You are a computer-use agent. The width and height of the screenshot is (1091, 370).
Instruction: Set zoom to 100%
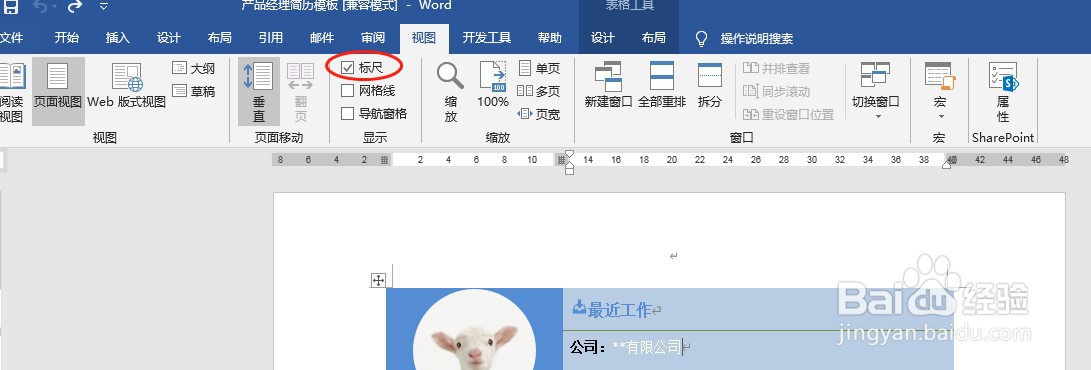tap(493, 85)
